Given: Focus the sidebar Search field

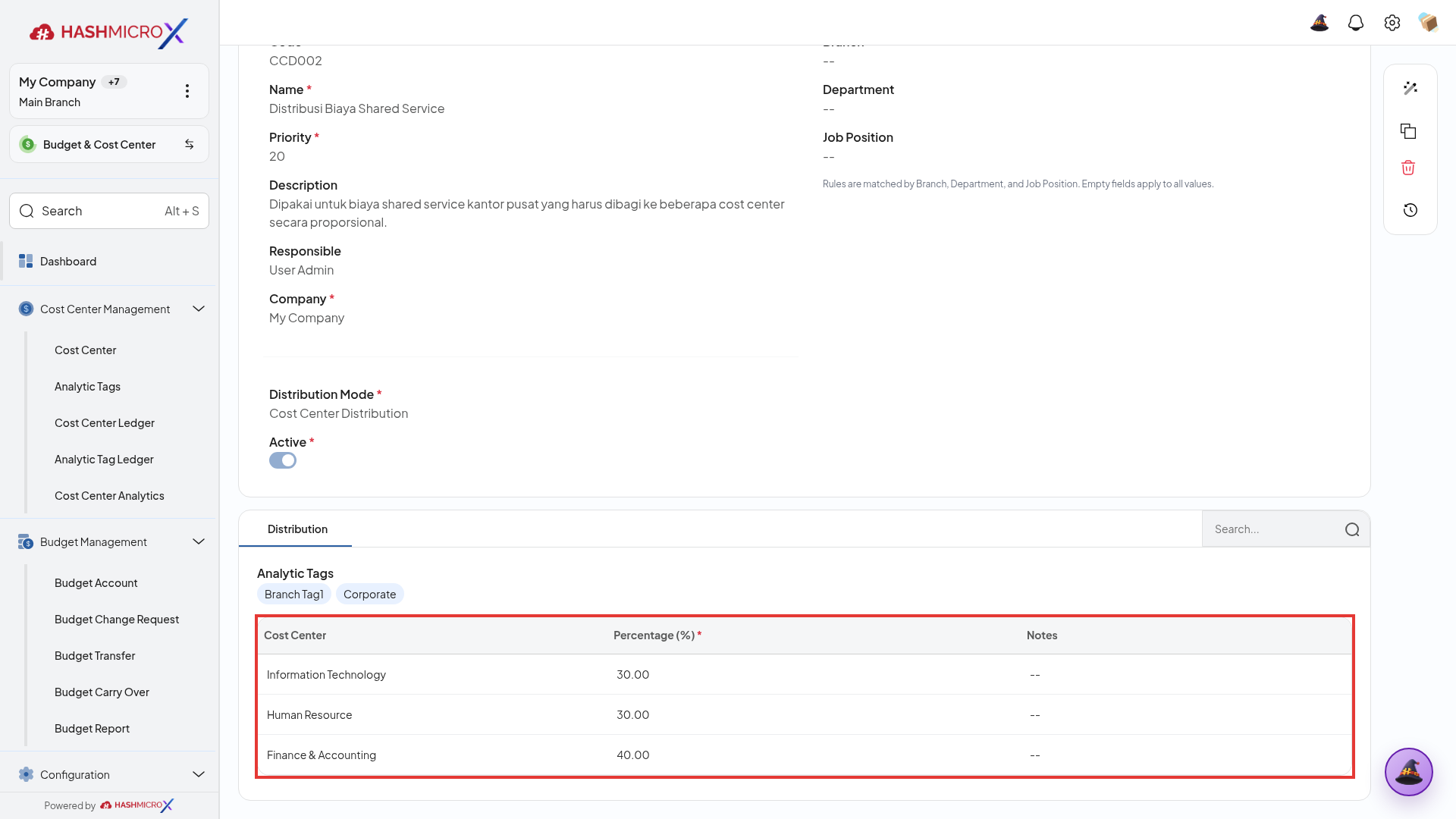Looking at the screenshot, I should [x=109, y=211].
